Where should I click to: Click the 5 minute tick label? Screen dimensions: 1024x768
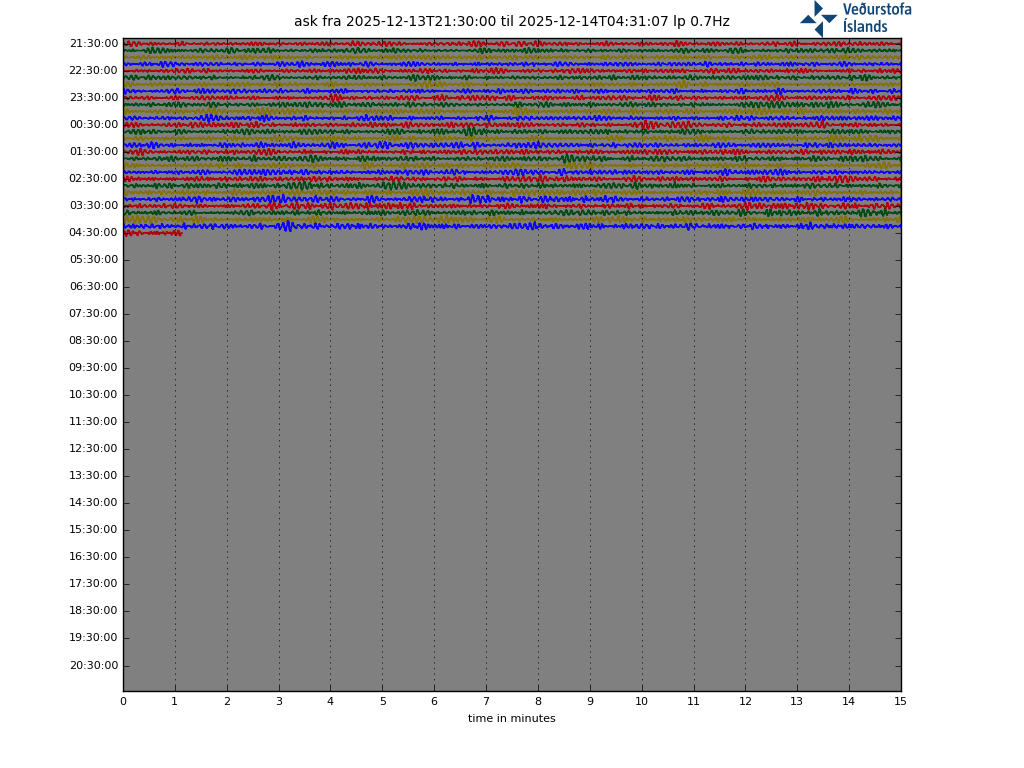382,702
